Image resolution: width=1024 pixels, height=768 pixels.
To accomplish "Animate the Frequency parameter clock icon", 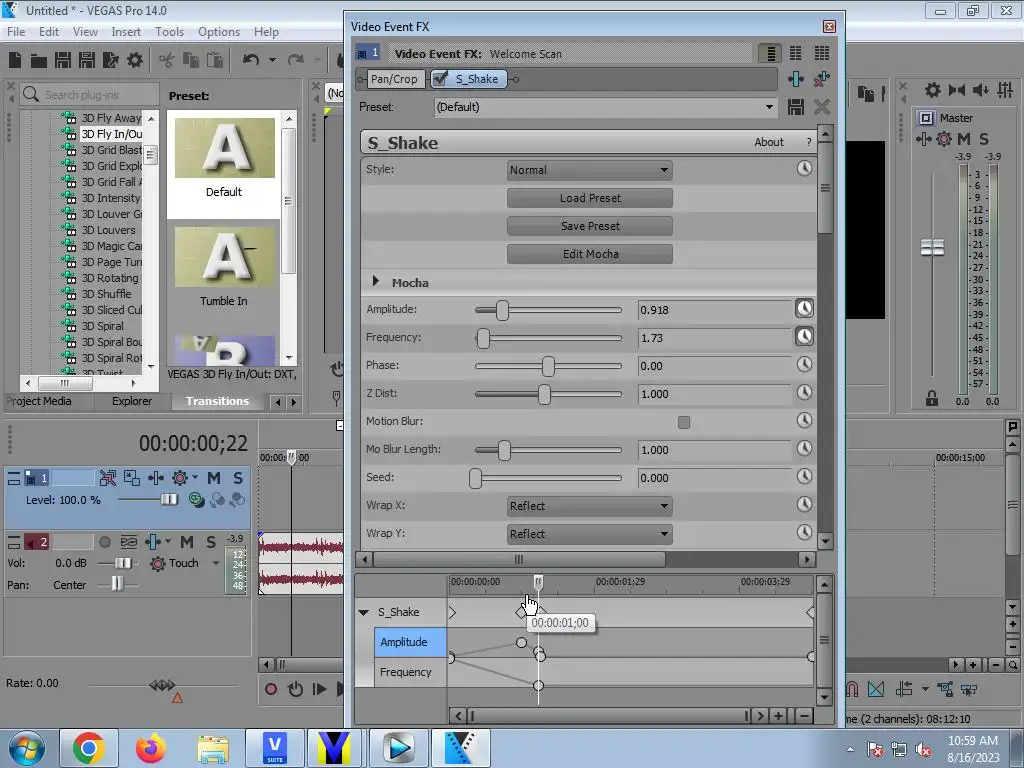I will click(x=804, y=336).
